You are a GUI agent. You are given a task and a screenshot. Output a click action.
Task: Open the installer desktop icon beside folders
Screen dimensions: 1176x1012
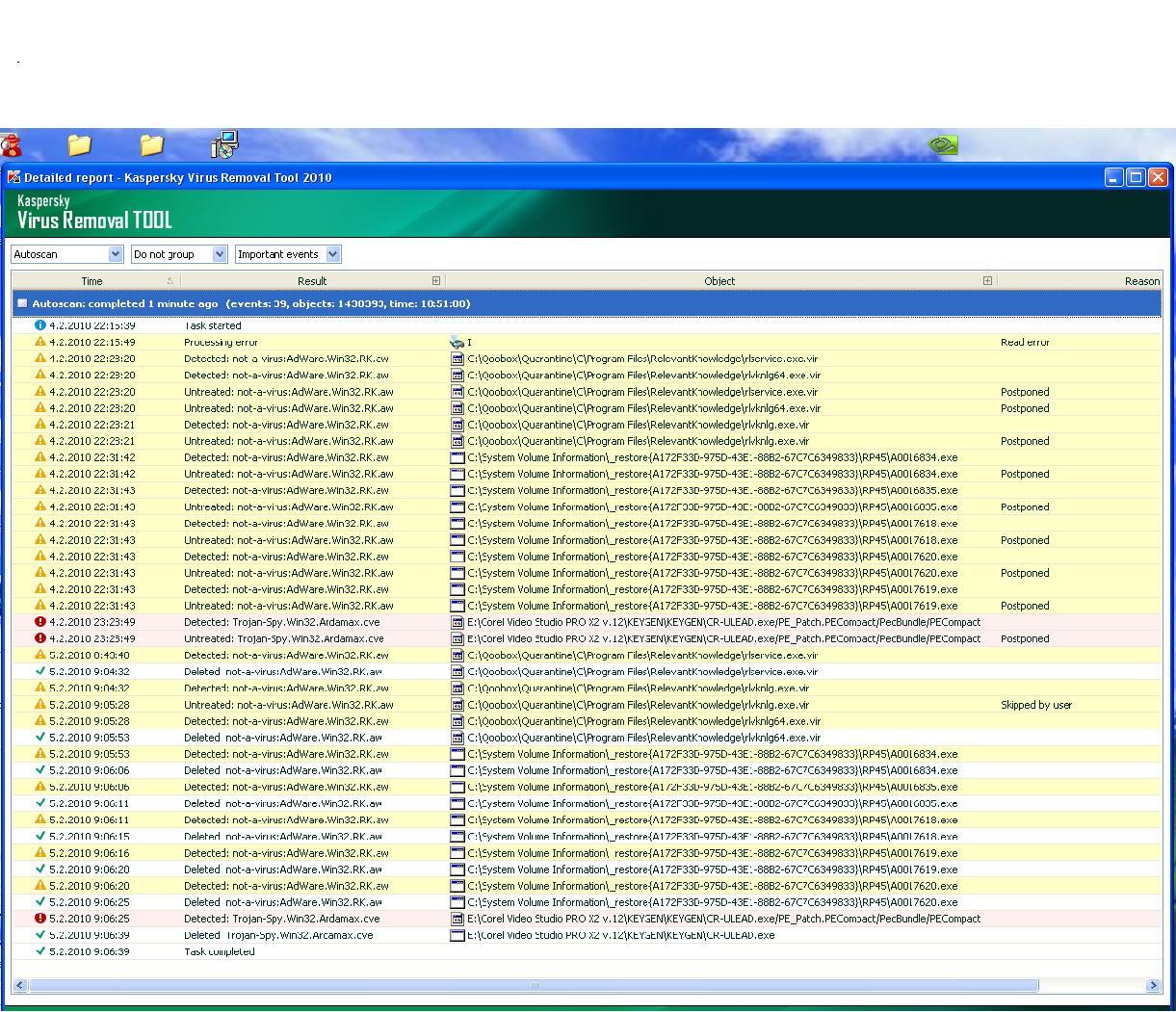click(223, 145)
